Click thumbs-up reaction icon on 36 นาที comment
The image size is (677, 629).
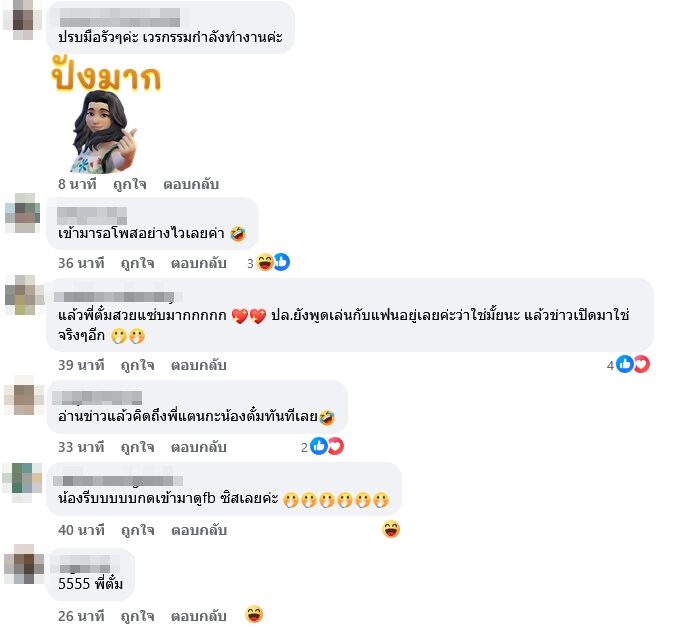point(282,262)
